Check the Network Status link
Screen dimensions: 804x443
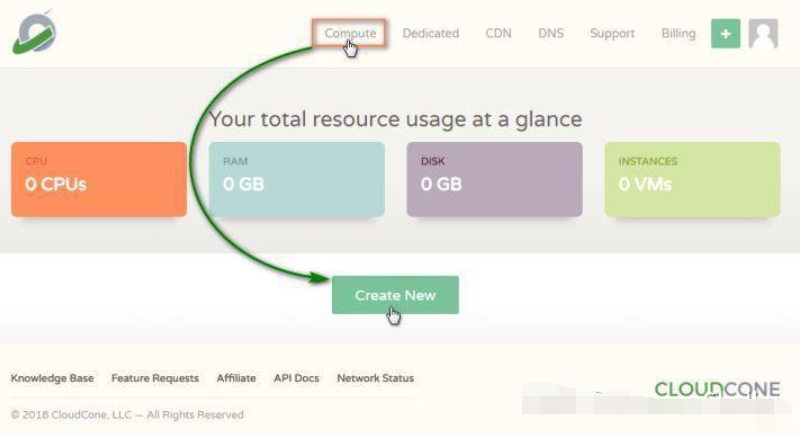pyautogui.click(x=375, y=378)
